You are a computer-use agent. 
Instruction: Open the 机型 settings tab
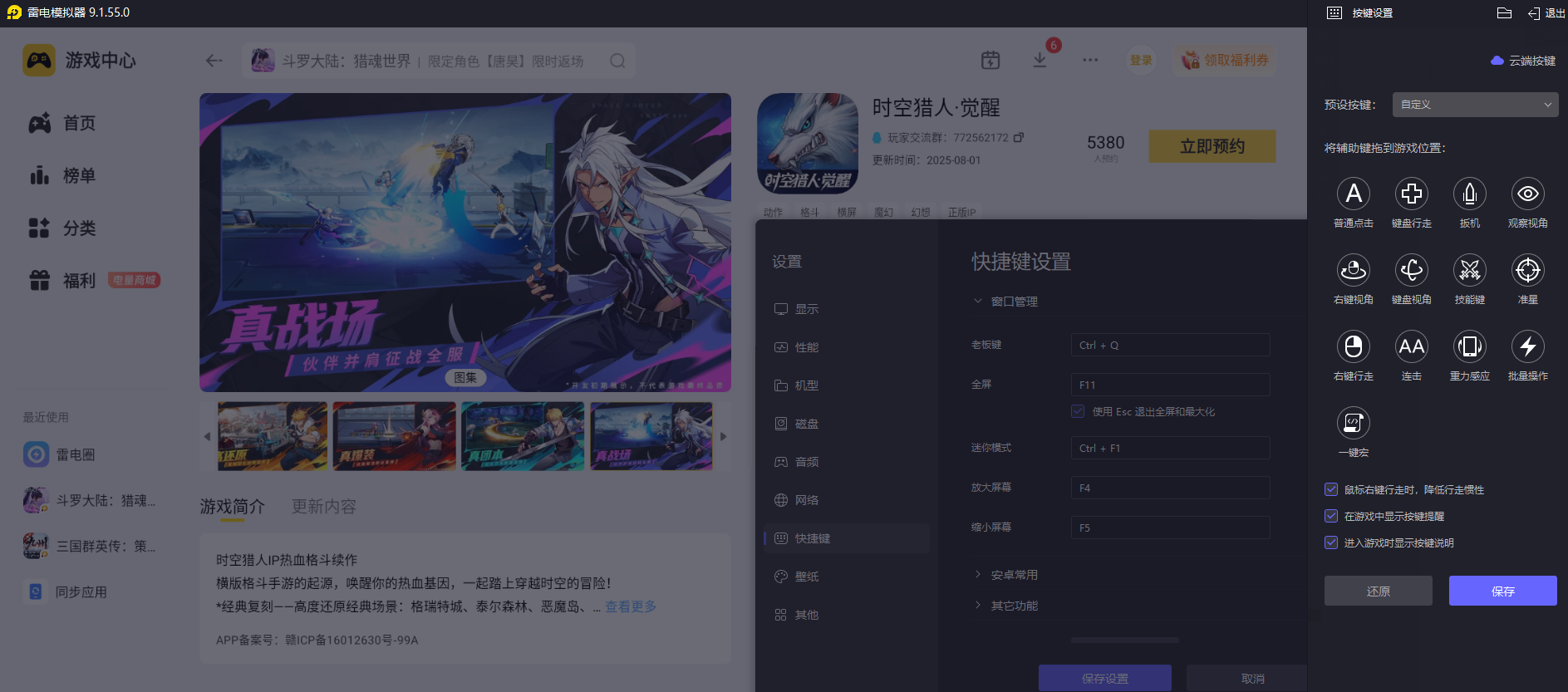coord(847,385)
